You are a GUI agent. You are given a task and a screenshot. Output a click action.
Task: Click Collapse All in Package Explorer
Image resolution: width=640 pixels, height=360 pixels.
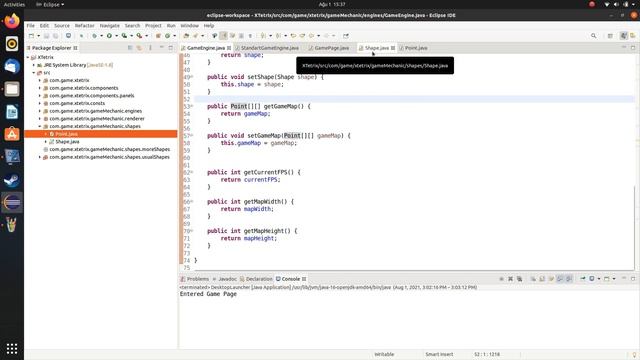(130, 48)
